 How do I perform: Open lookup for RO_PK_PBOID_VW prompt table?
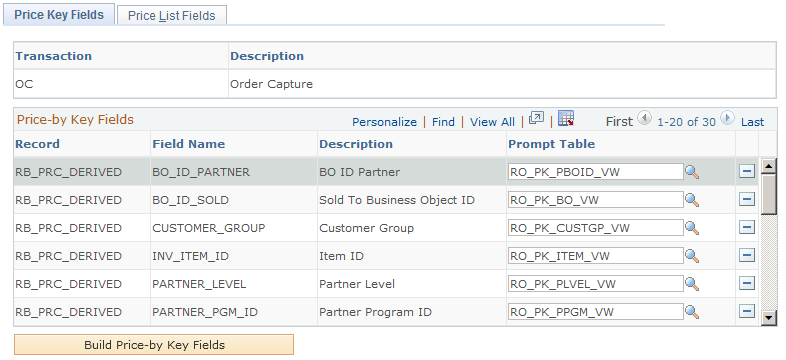point(692,172)
